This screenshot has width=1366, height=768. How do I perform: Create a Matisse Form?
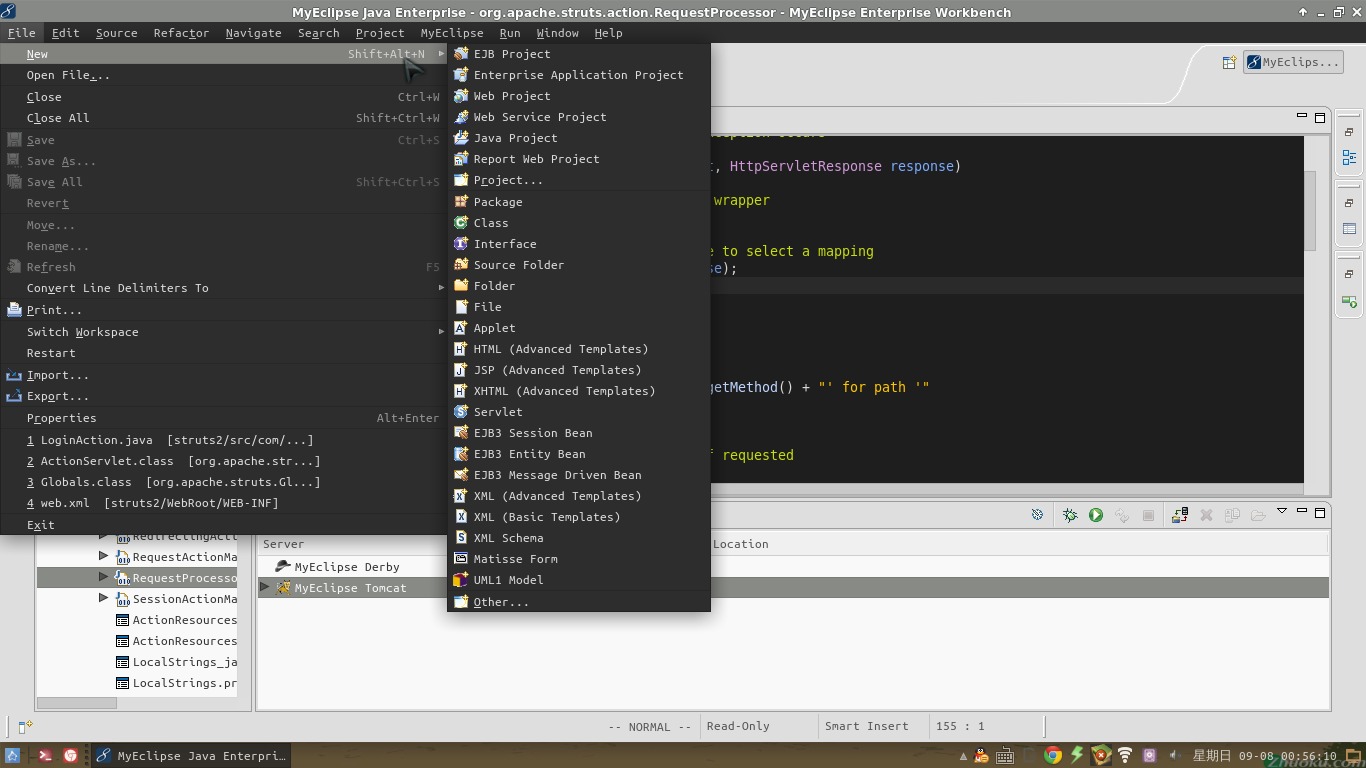pyautogui.click(x=579, y=559)
